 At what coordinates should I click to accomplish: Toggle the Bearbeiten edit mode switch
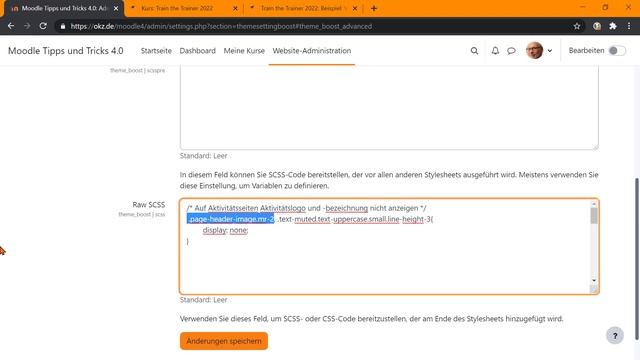click(617, 51)
